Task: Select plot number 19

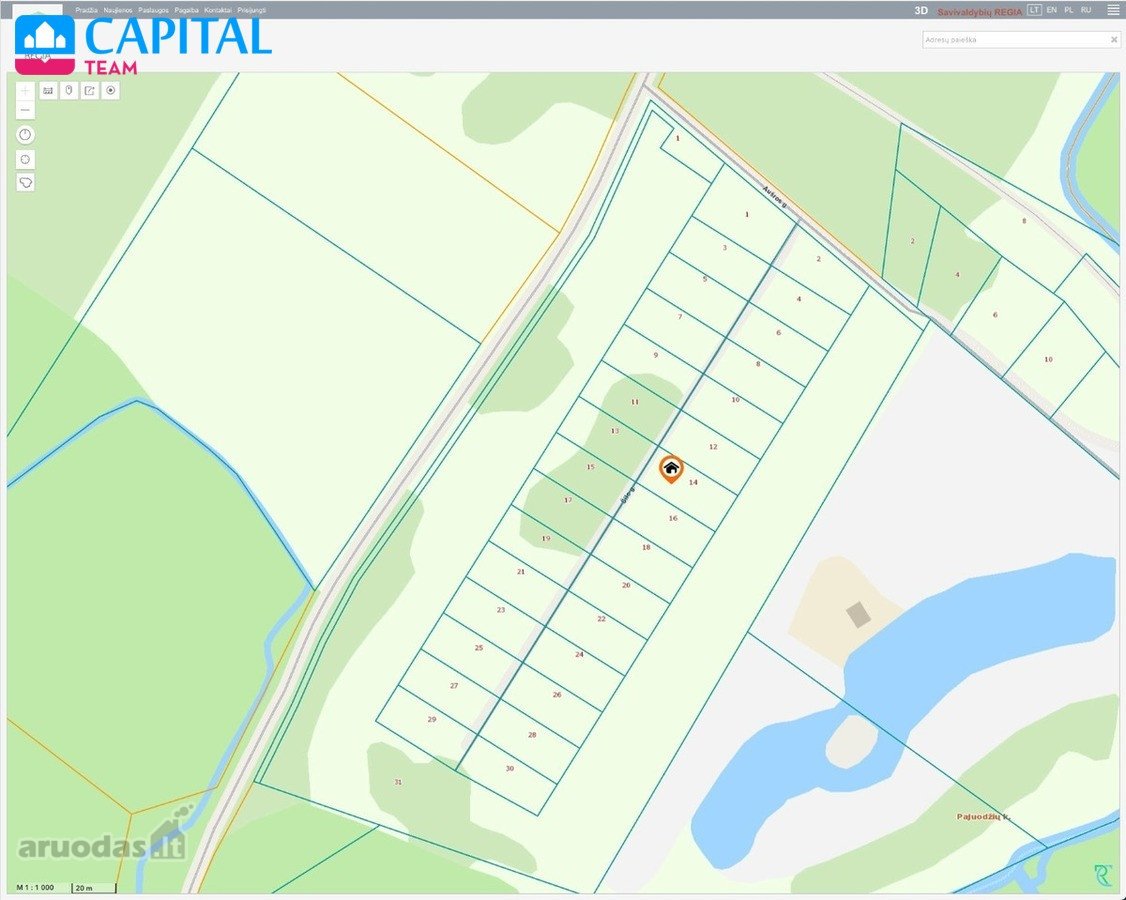Action: point(546,539)
